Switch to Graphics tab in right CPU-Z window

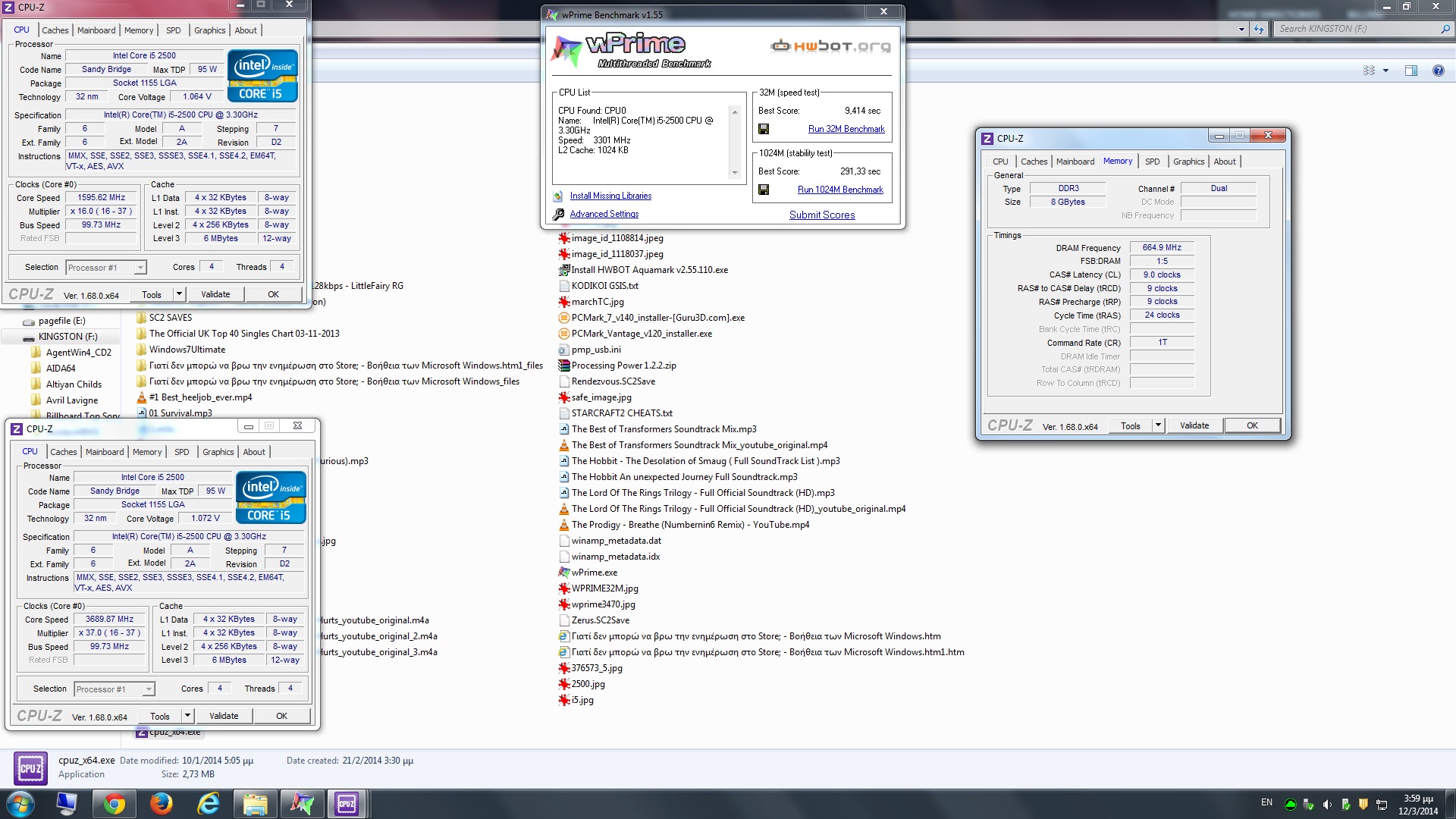coord(1188,162)
